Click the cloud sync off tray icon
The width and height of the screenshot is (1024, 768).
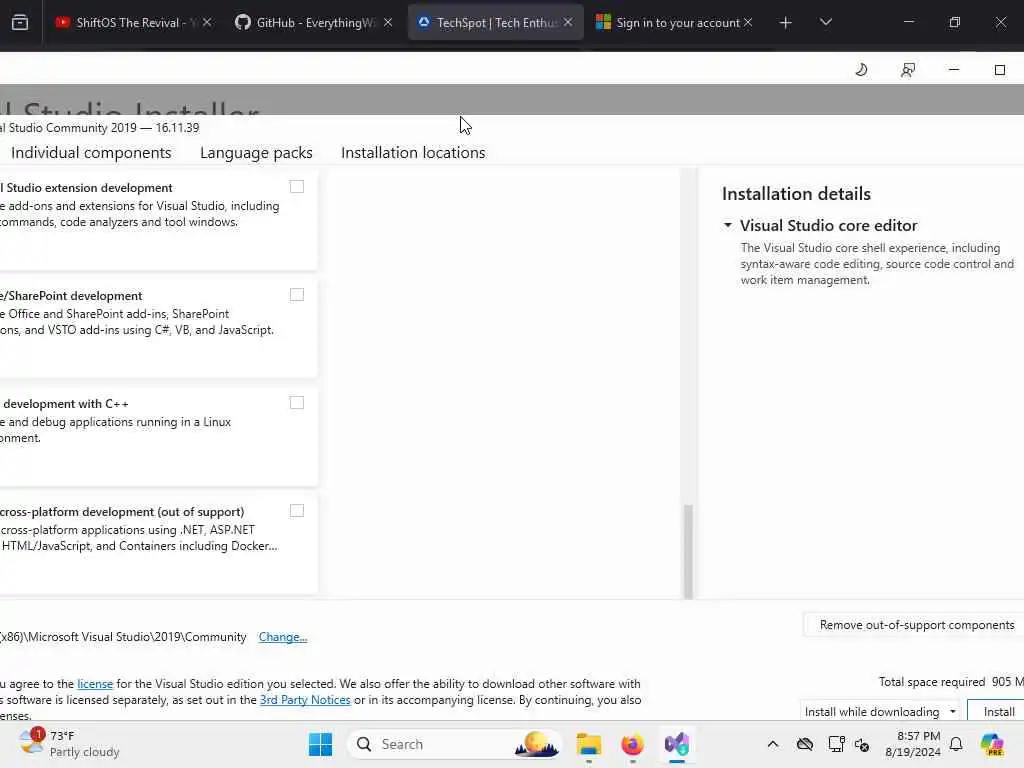[x=805, y=744]
